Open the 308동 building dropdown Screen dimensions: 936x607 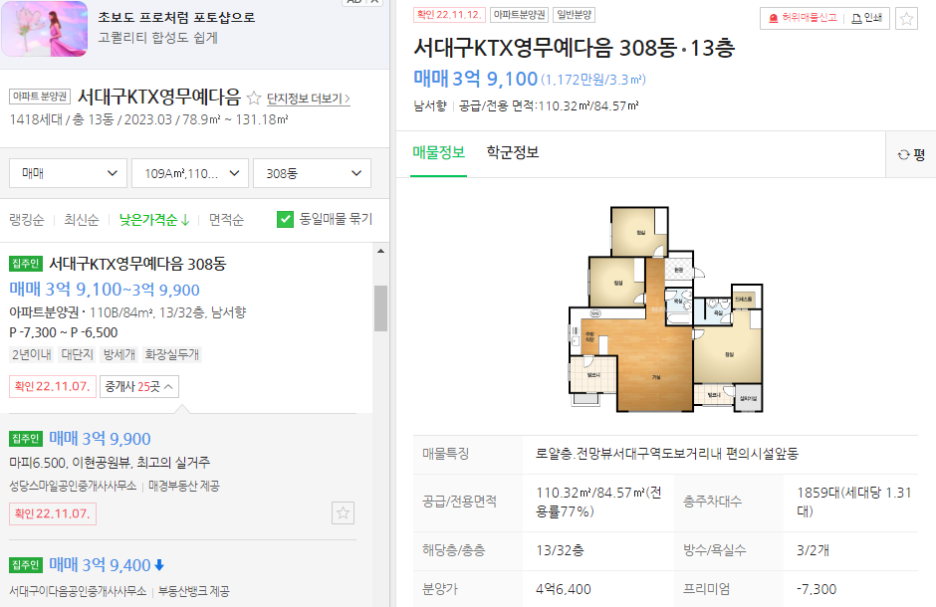click(312, 173)
